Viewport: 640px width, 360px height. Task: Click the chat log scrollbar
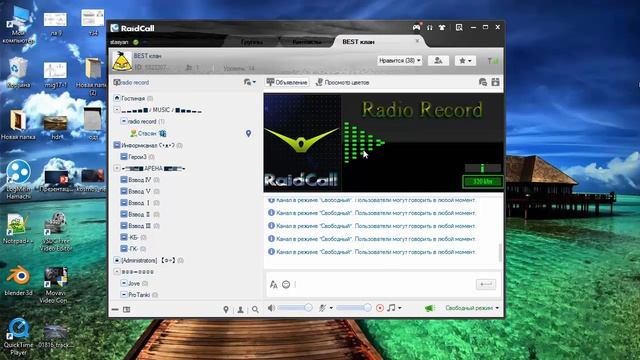point(500,253)
